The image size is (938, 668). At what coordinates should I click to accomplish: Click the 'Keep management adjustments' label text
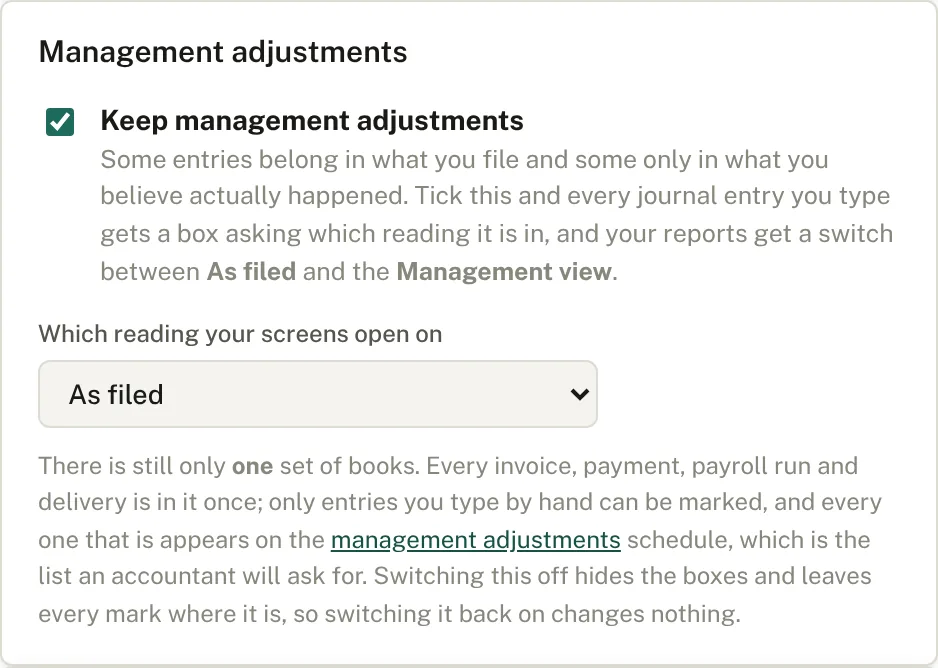click(x=312, y=121)
